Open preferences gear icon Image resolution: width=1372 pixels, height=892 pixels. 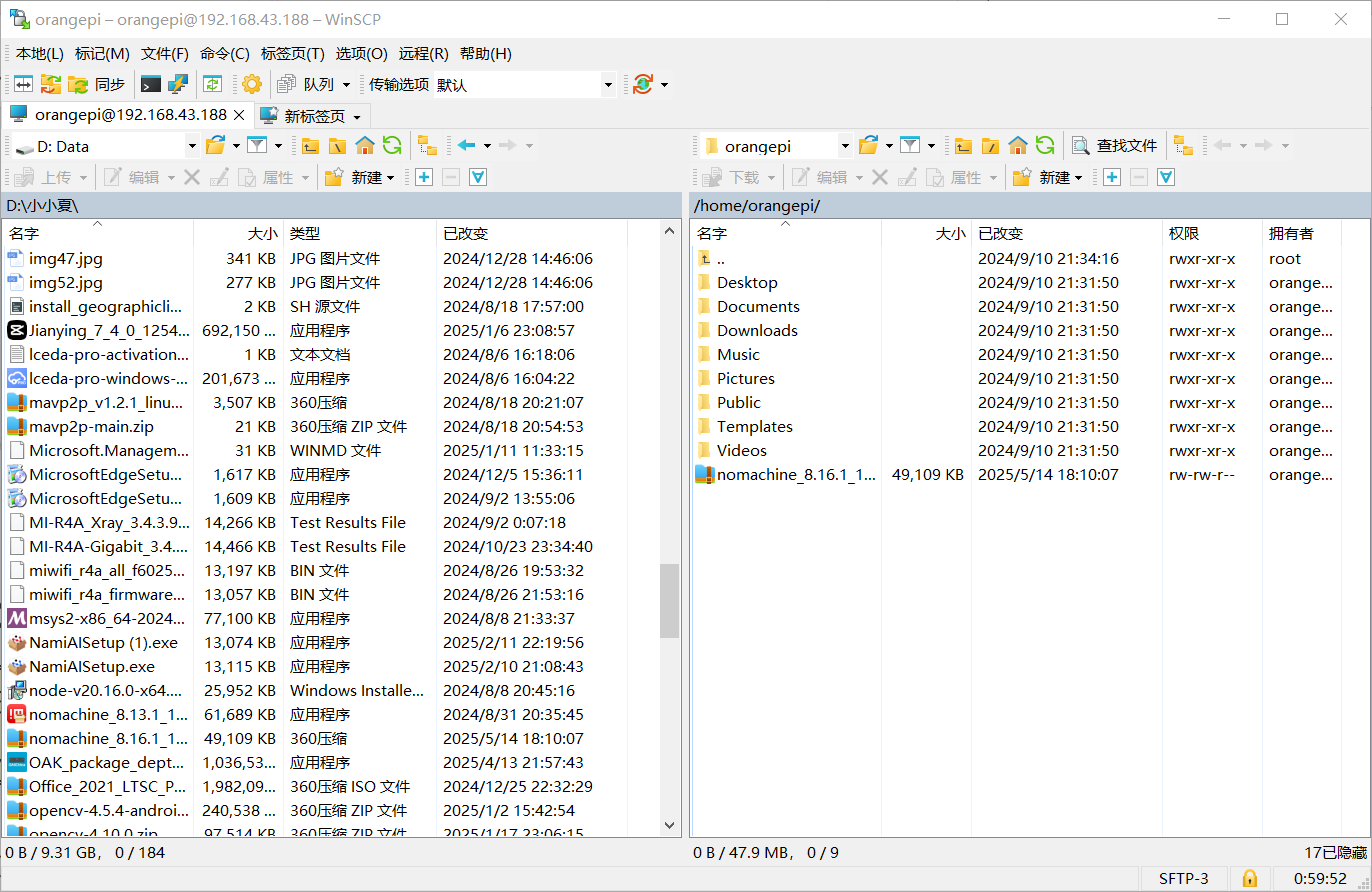tap(252, 85)
